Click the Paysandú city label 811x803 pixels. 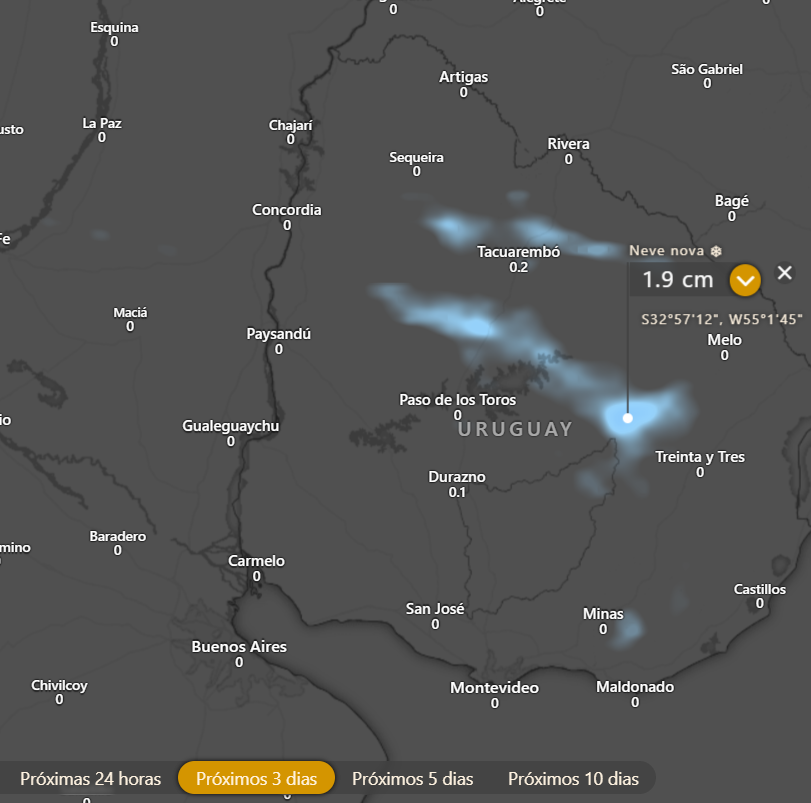(278, 334)
